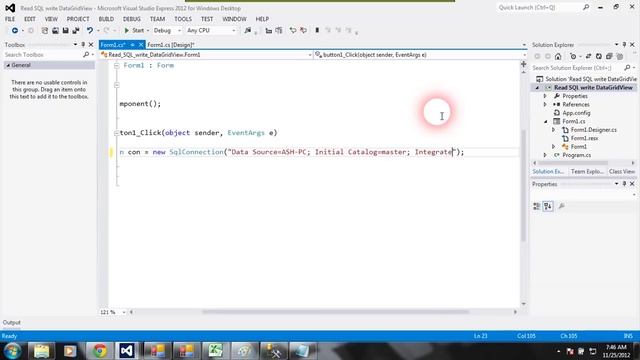Click the Save All toolbar icon

click(x=76, y=31)
